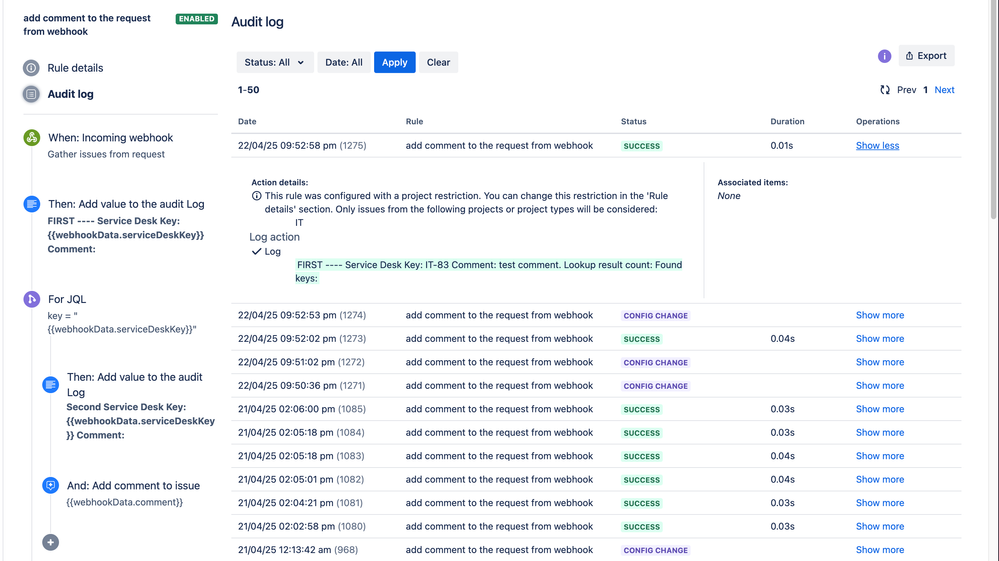Select the Log checkmark entry
Image resolution: width=999 pixels, height=561 pixels.
266,252
